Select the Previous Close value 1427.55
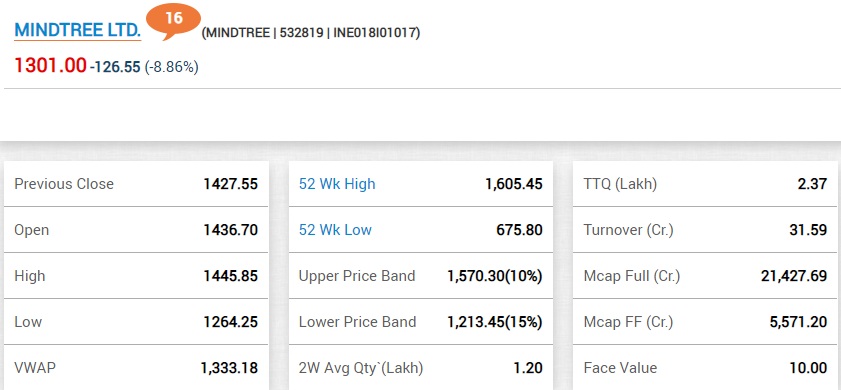 (x=231, y=184)
